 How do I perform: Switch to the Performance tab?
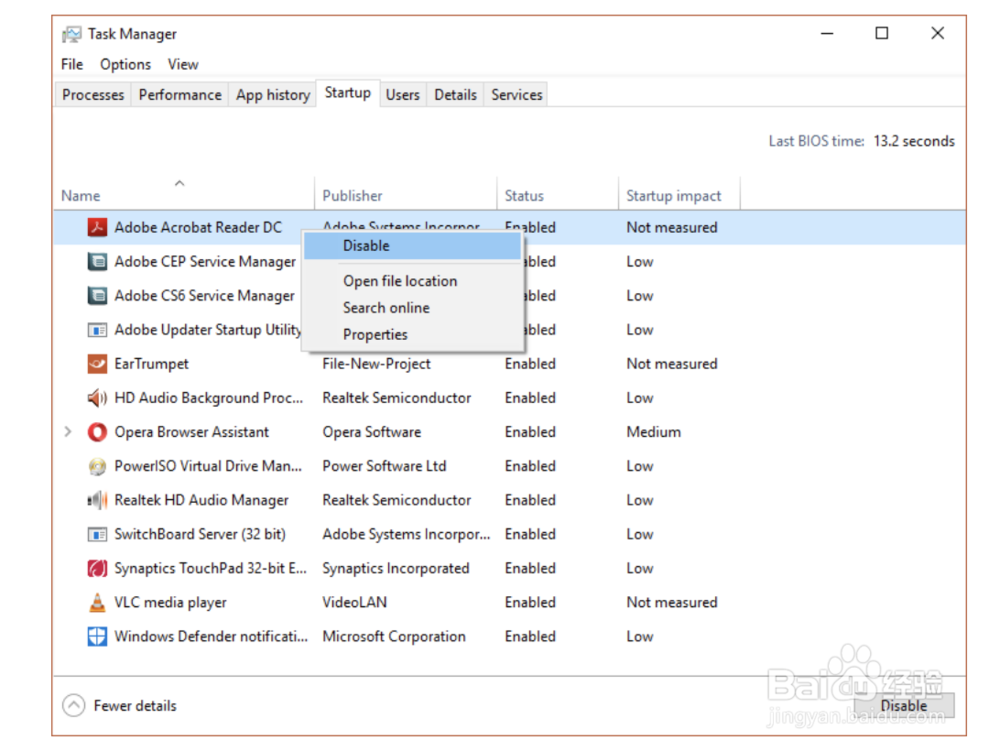pos(180,95)
